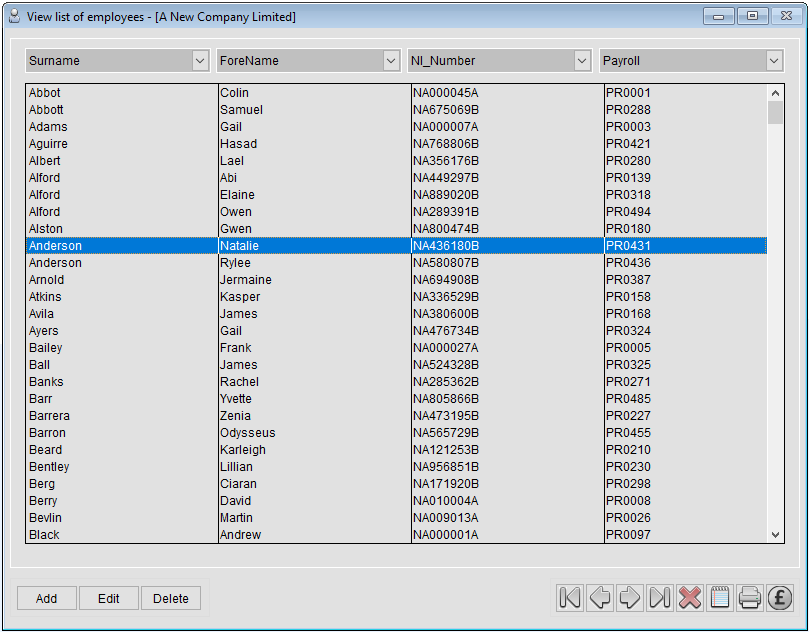This screenshot has width=809, height=632.
Task: Click the Delete button
Action: click(x=170, y=597)
